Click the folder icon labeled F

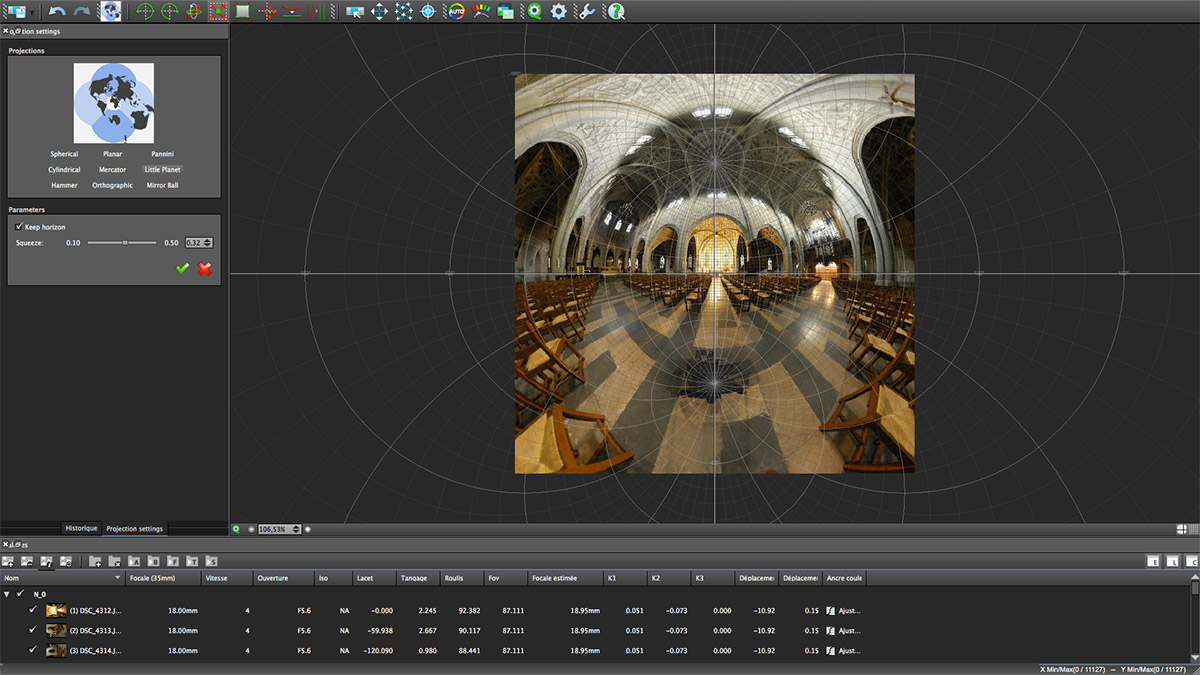click(x=172, y=561)
